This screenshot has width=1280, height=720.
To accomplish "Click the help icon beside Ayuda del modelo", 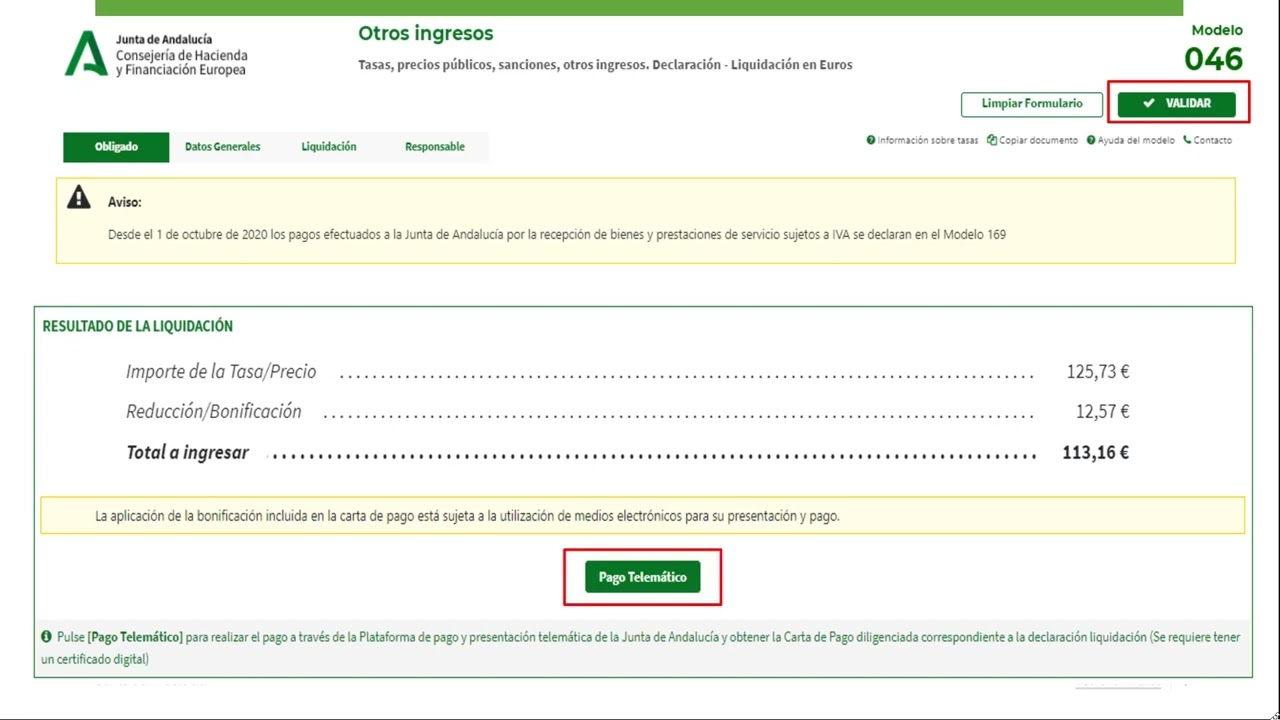I will [1091, 140].
